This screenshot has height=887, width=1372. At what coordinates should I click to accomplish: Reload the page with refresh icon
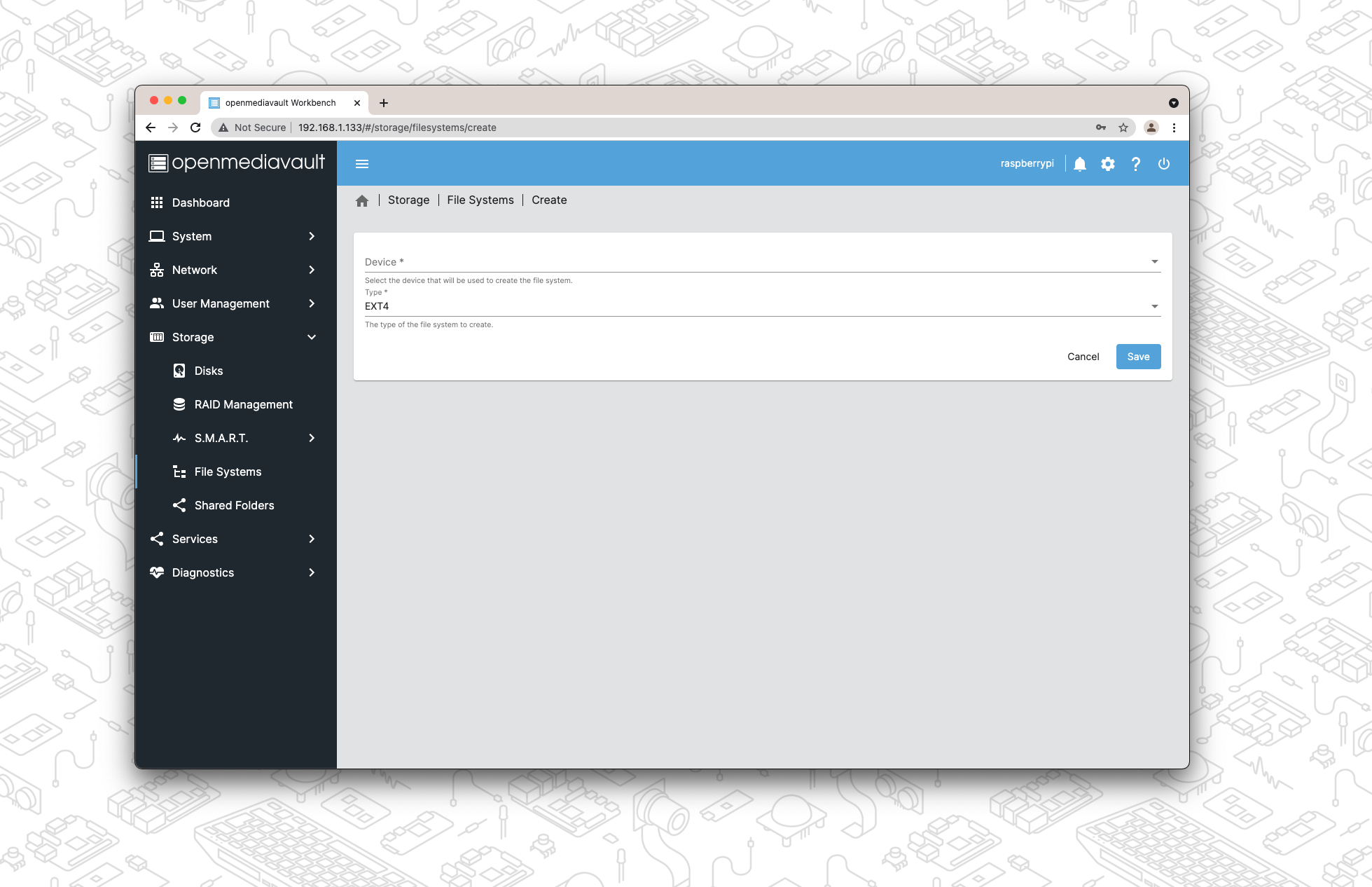click(x=195, y=128)
